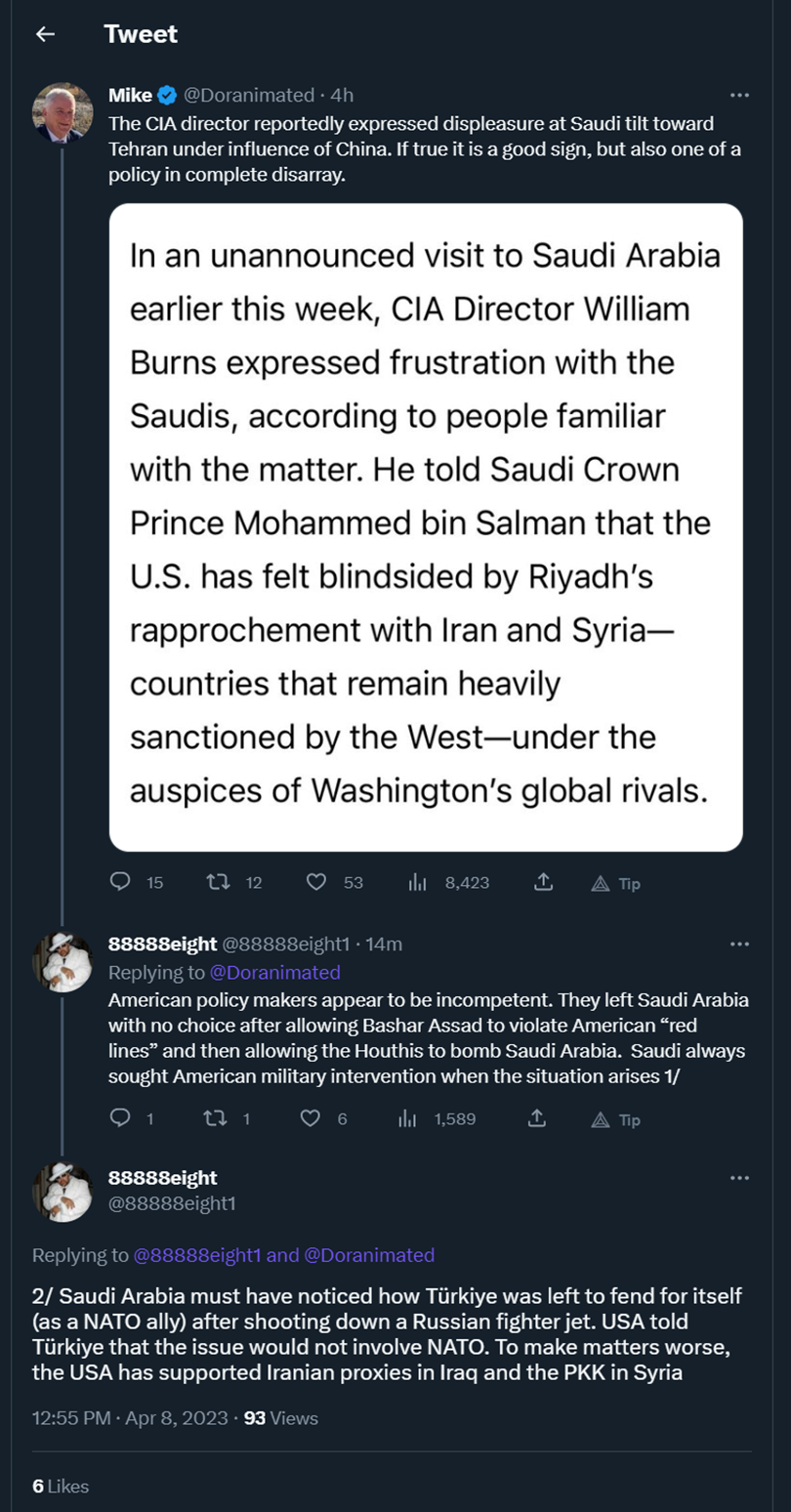
Task: Open the quoted article screenshot image
Action: pyautogui.click(x=426, y=527)
